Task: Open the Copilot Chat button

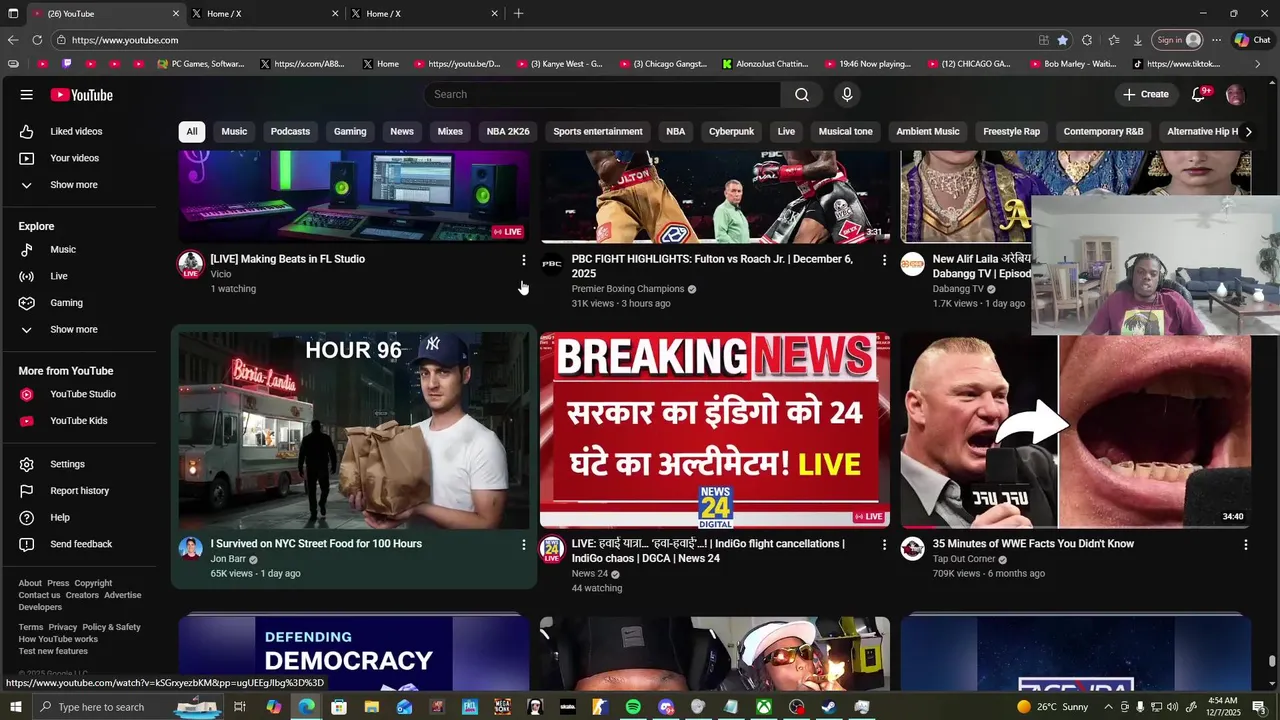Action: pos(1251,40)
